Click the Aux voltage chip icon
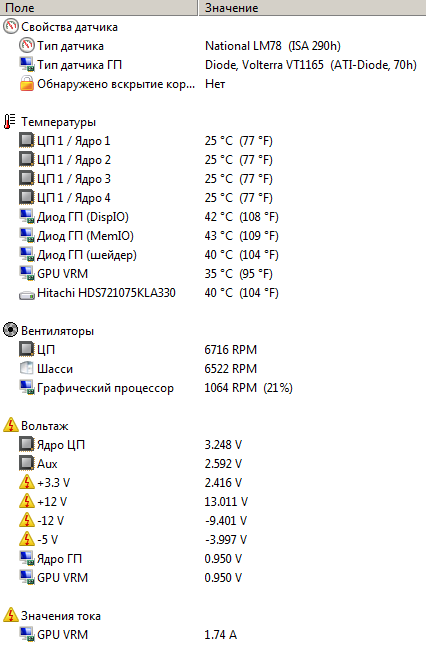Screen dimensions: 426x653 point(27,464)
